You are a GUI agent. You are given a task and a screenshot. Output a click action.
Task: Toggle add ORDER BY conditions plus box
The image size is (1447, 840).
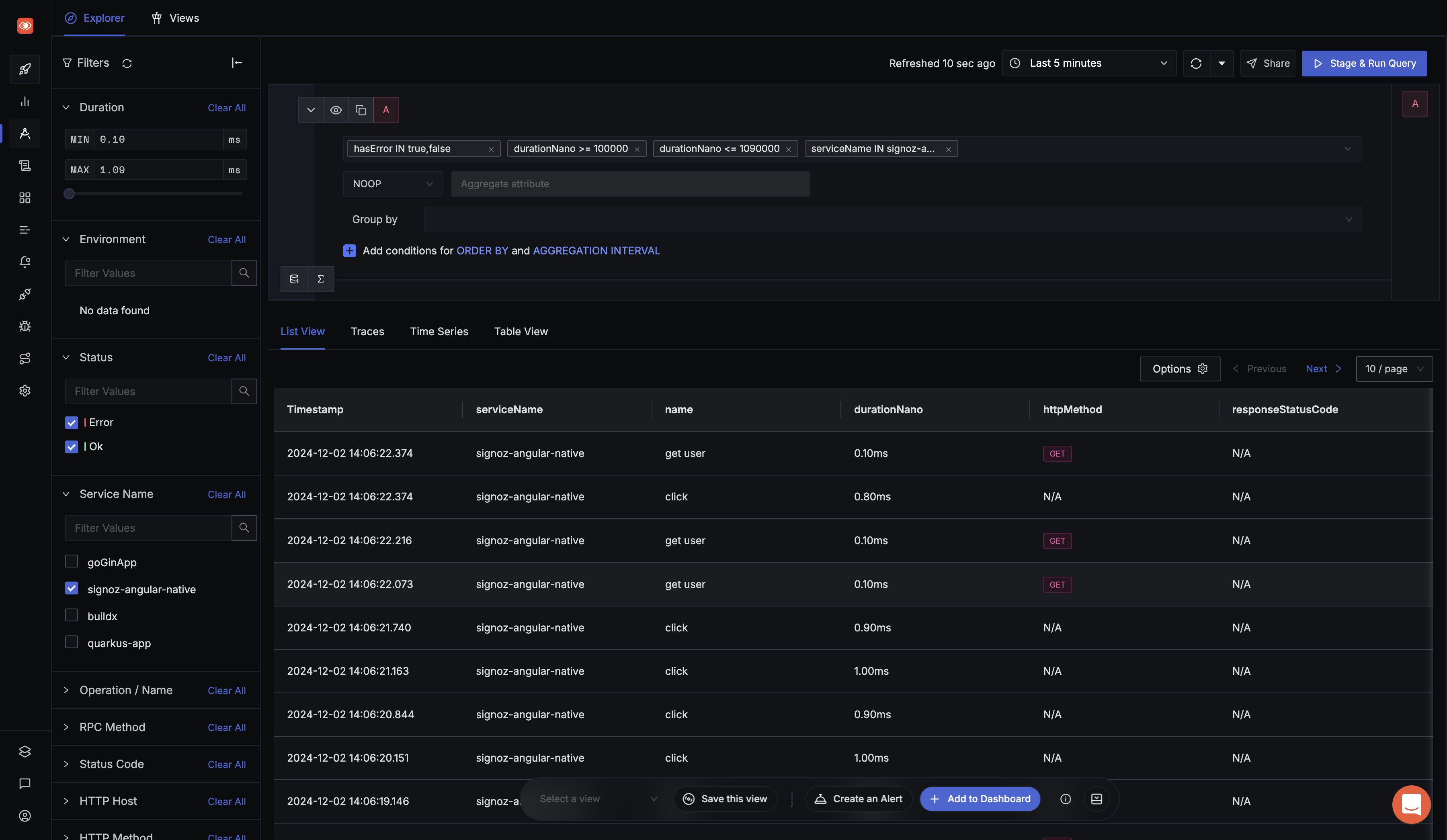350,251
